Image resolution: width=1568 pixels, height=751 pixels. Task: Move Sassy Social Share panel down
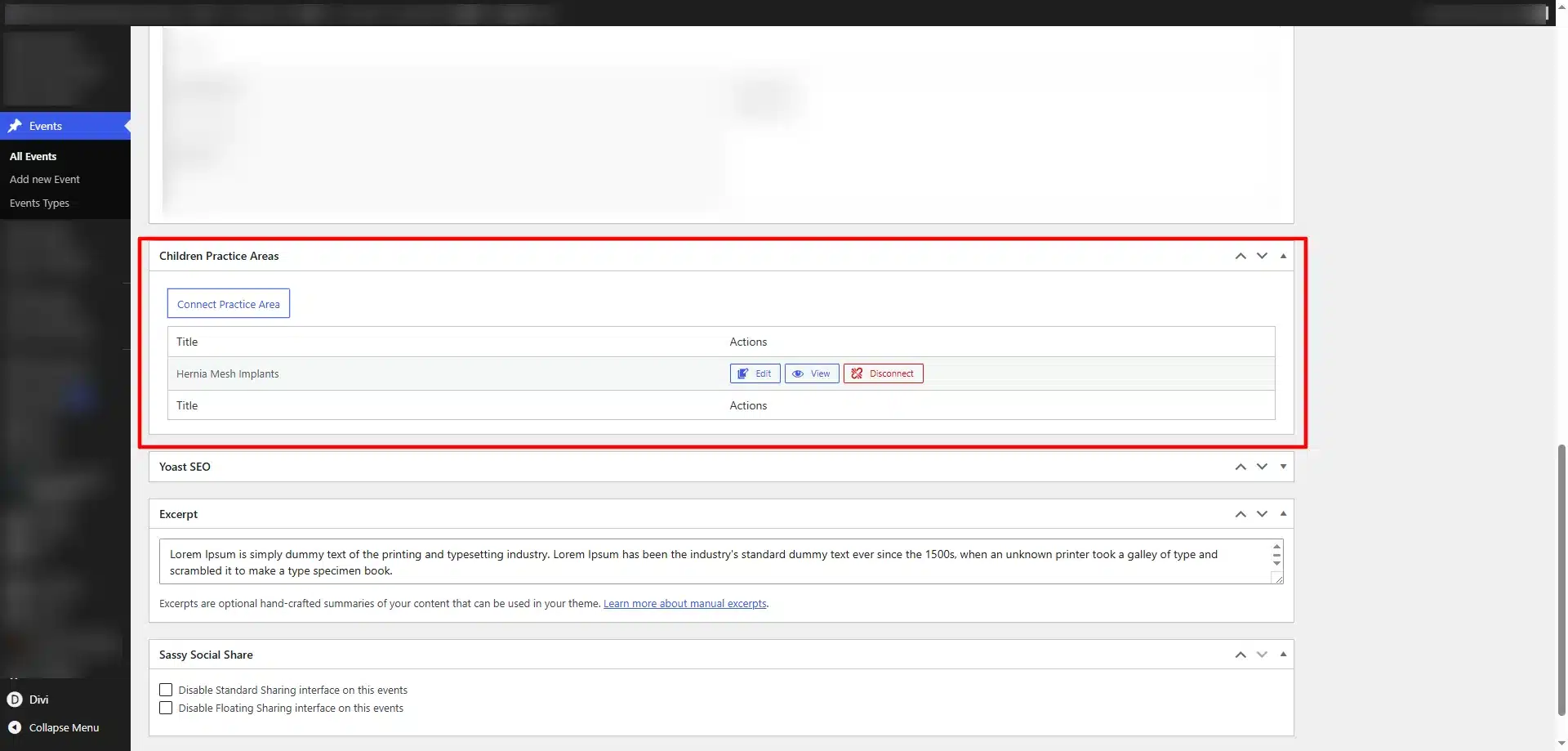[x=1262, y=655]
